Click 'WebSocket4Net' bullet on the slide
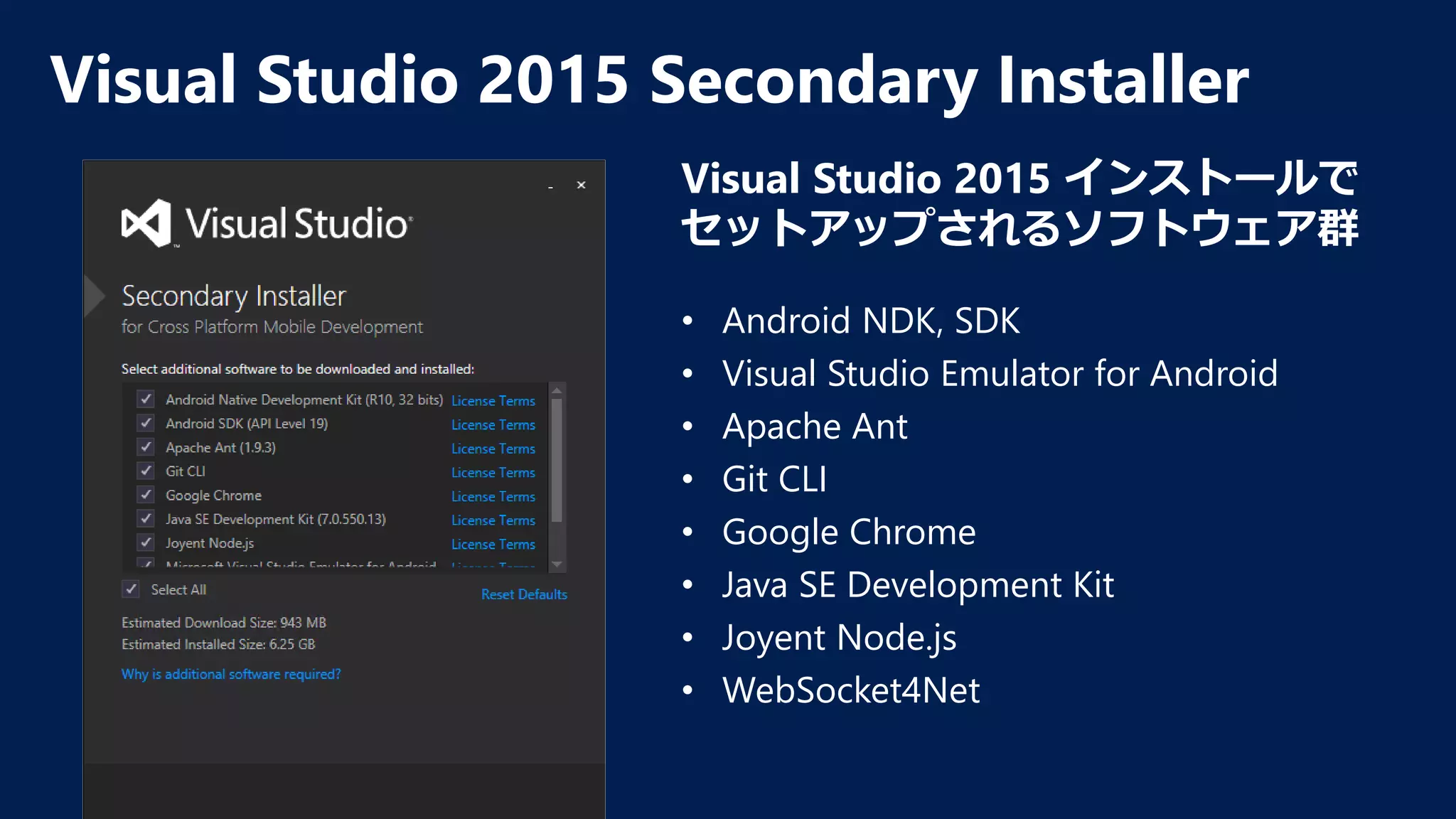This screenshot has height=819, width=1456. click(x=851, y=690)
